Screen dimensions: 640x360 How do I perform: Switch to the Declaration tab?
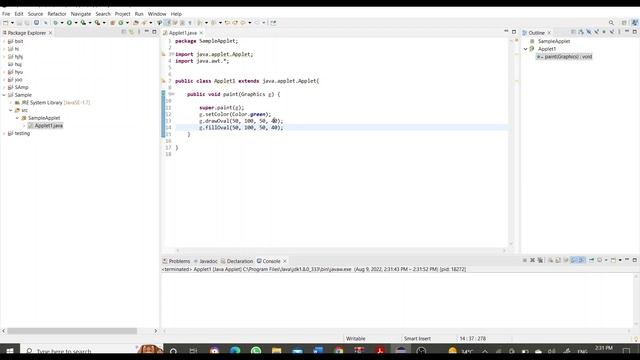(x=237, y=261)
